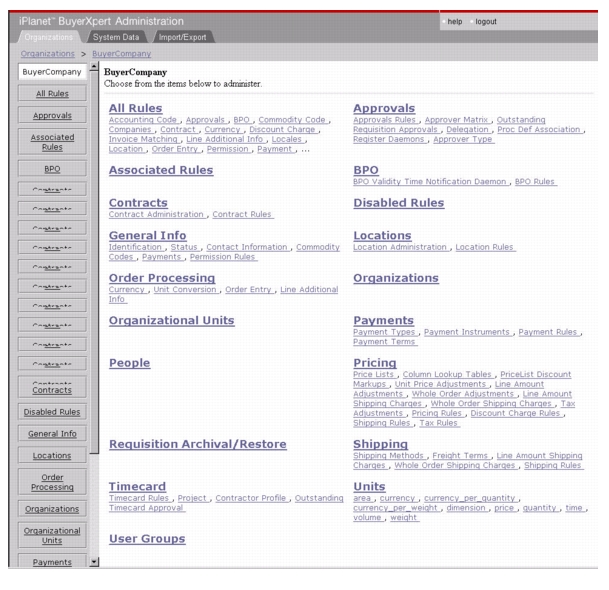This screenshot has width=609, height=590.
Task: Click the currency_per_quantity link
Action: click(469, 498)
